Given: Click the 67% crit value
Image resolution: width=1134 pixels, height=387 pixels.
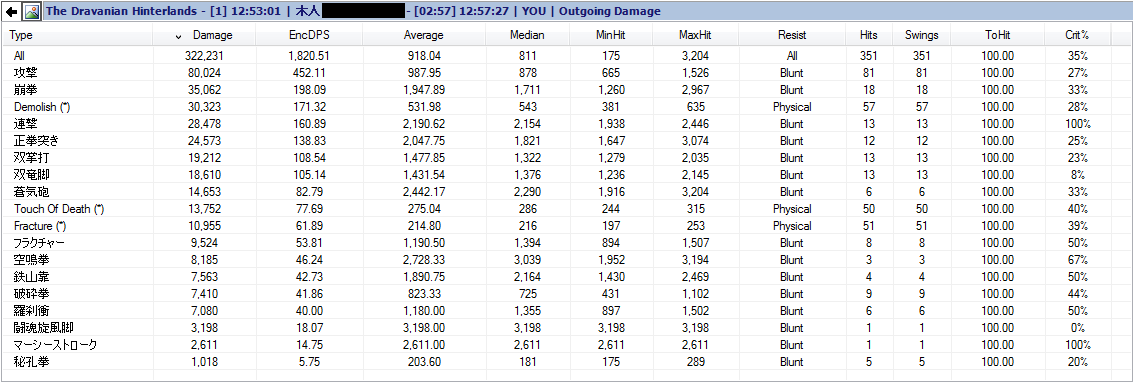Looking at the screenshot, I should (1077, 260).
